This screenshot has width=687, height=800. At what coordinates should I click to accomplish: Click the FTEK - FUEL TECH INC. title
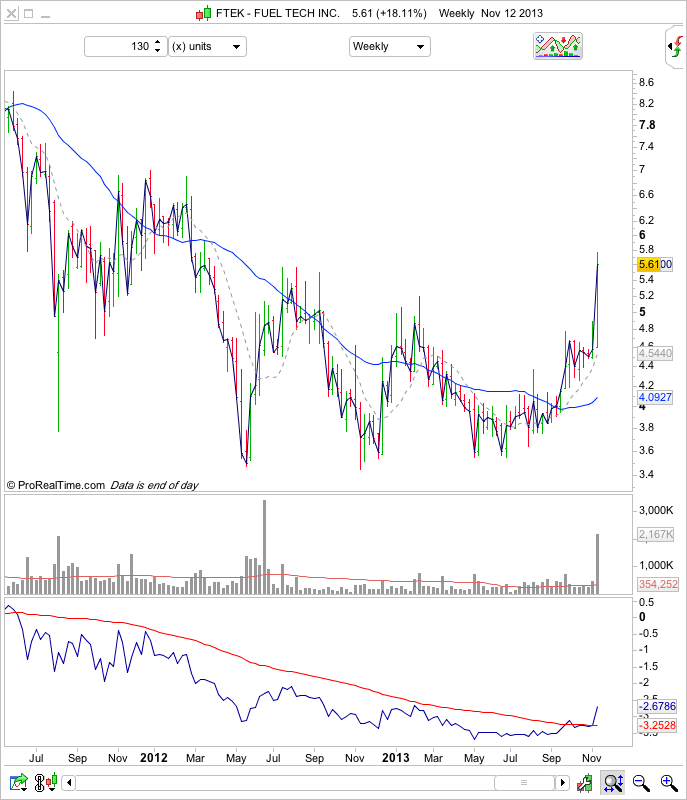pos(278,13)
